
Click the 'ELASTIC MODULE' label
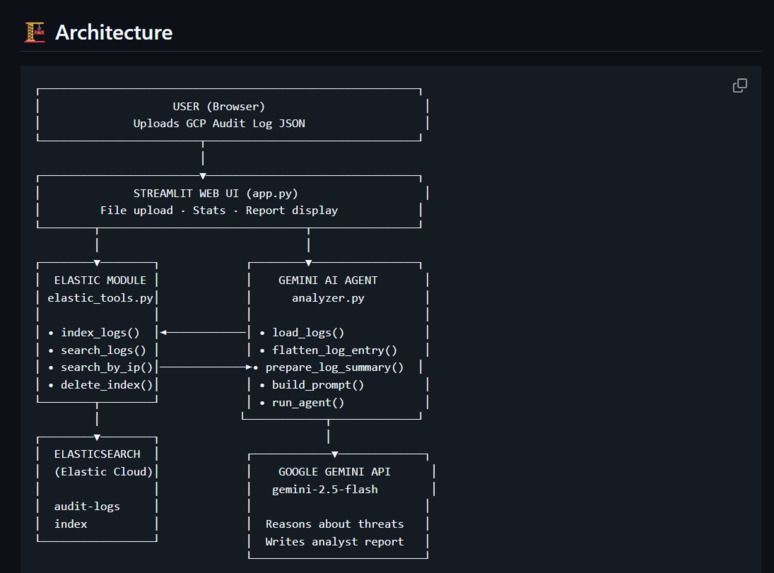pyautogui.click(x=100, y=280)
